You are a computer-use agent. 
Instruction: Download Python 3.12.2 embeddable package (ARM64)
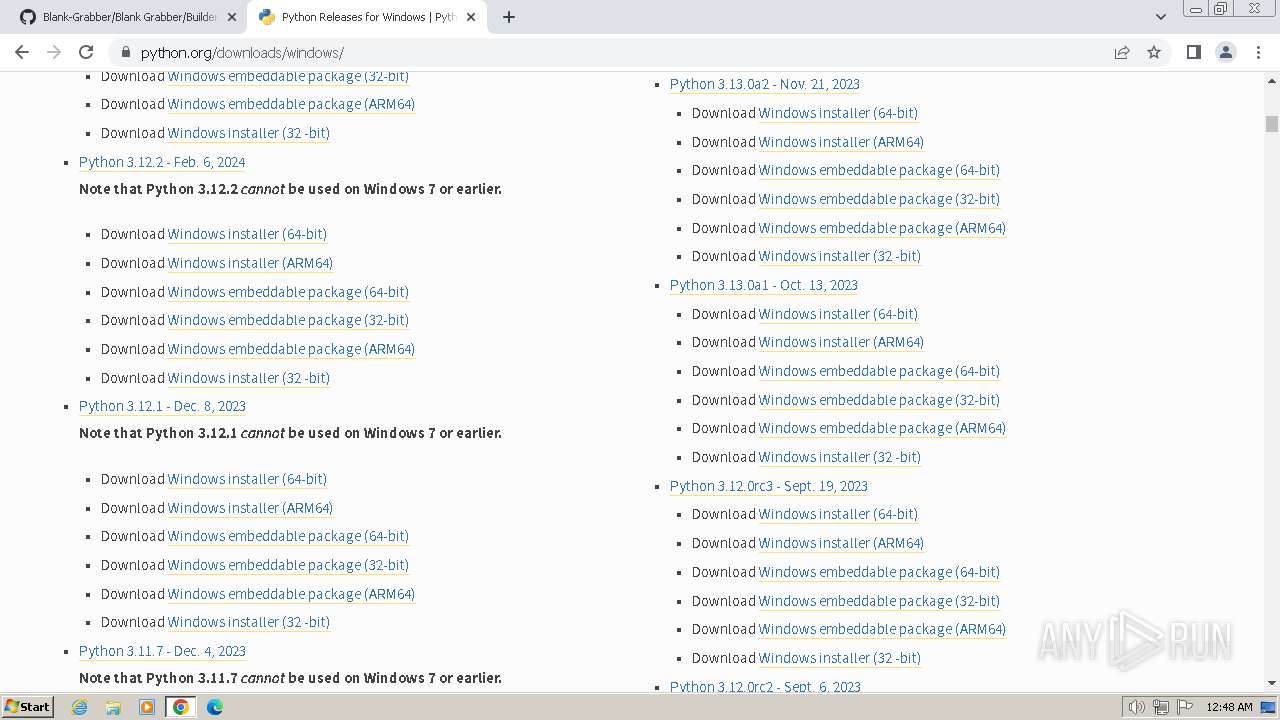[x=291, y=349]
